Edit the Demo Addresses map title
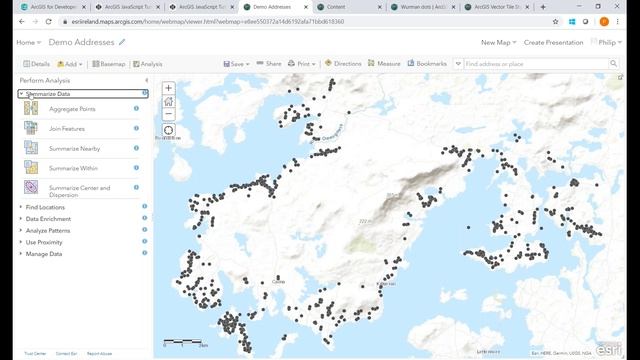This screenshot has width=640, height=360. click(122, 42)
